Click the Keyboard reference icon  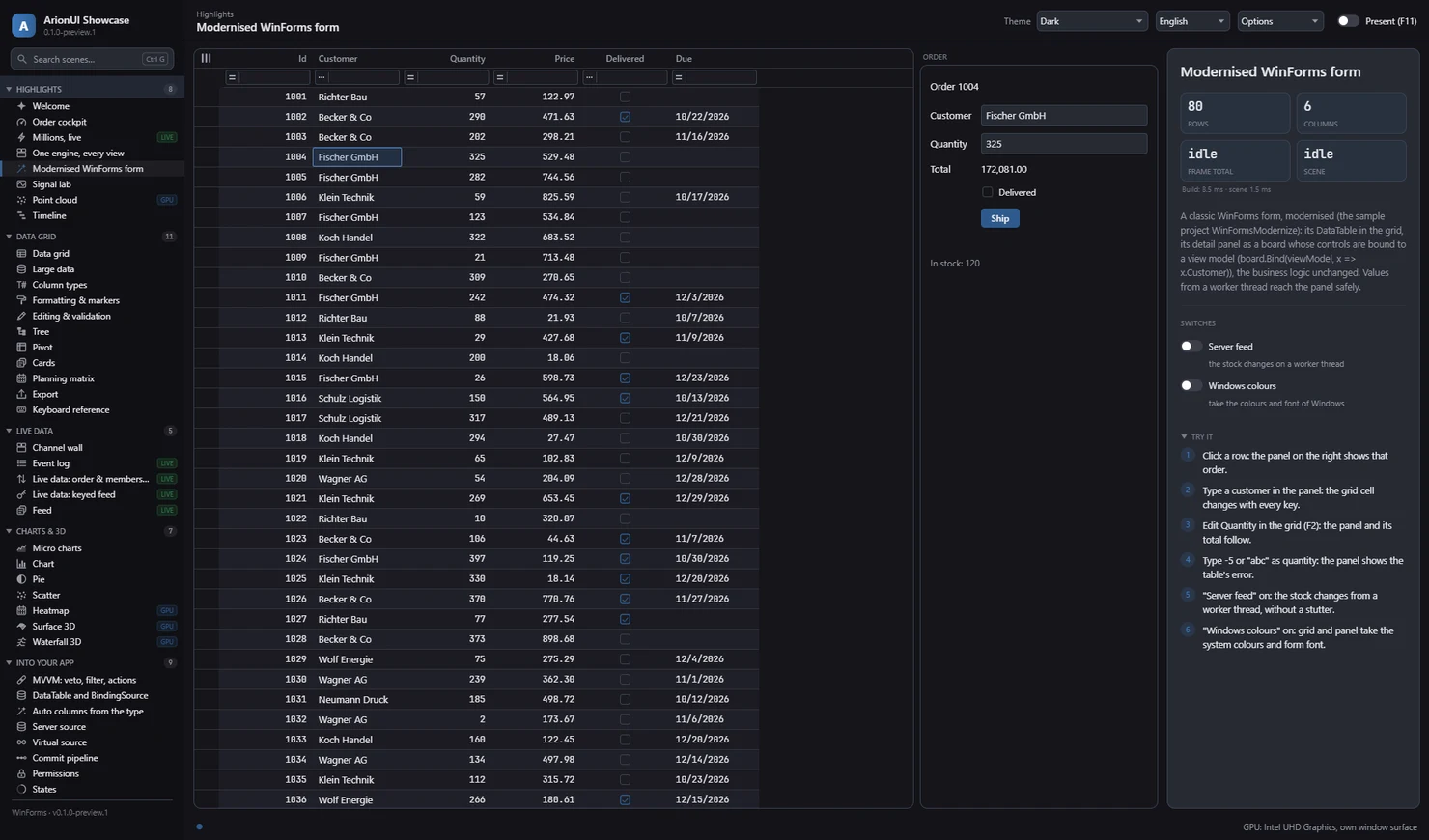point(21,409)
